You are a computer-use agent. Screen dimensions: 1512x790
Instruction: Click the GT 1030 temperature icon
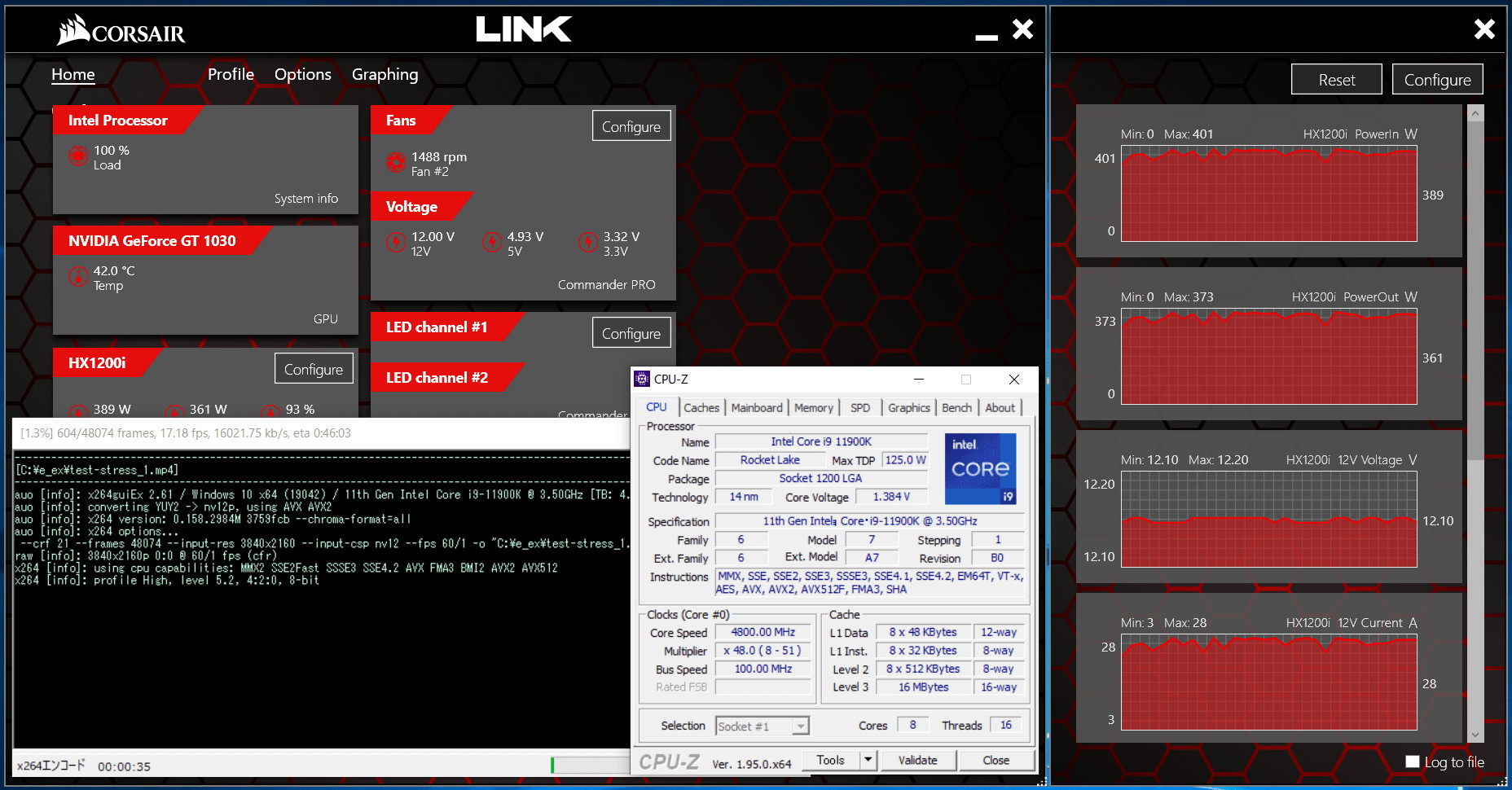(78, 277)
